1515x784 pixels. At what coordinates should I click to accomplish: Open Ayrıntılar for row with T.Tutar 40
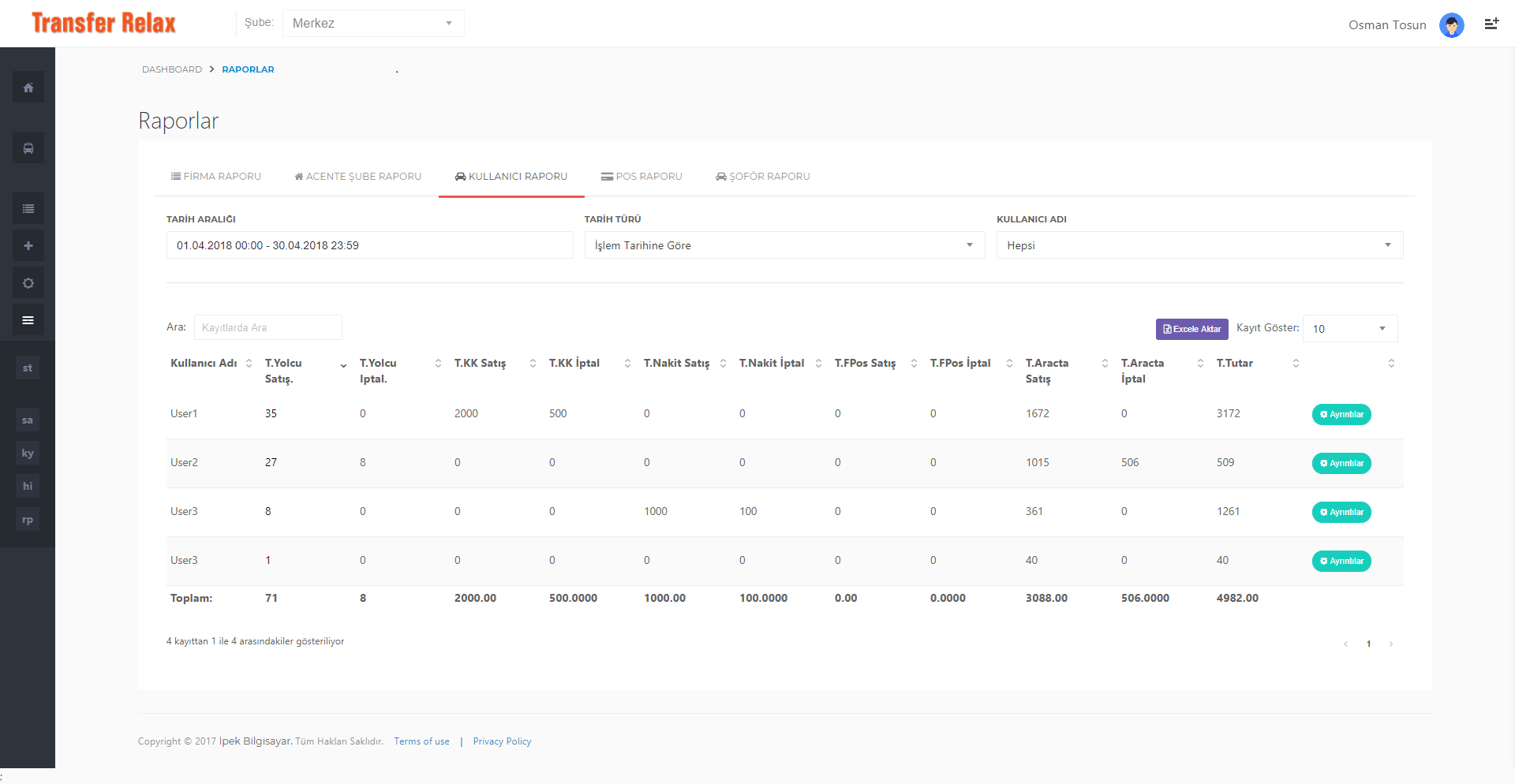(x=1341, y=561)
